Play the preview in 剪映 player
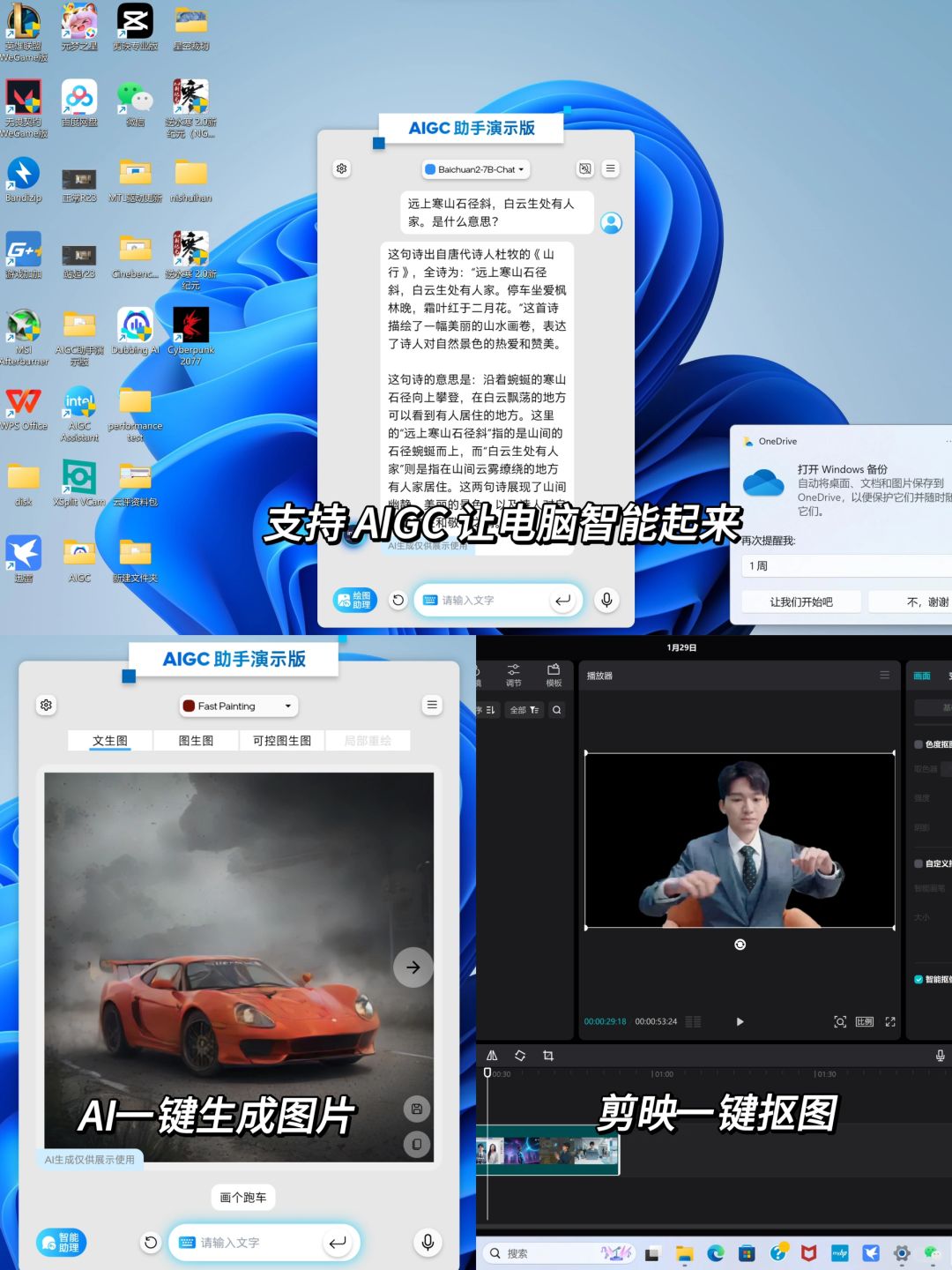The width and height of the screenshot is (952, 1270). click(740, 1021)
